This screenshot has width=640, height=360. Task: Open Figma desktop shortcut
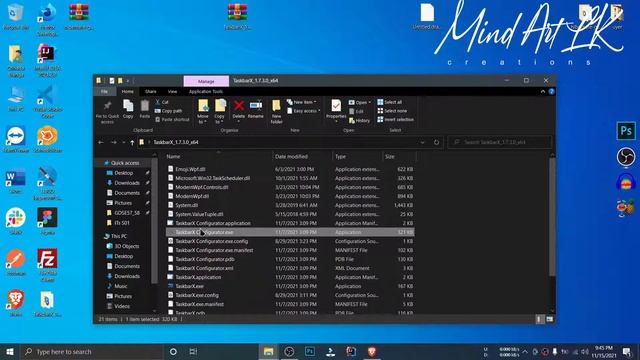(x=47, y=221)
